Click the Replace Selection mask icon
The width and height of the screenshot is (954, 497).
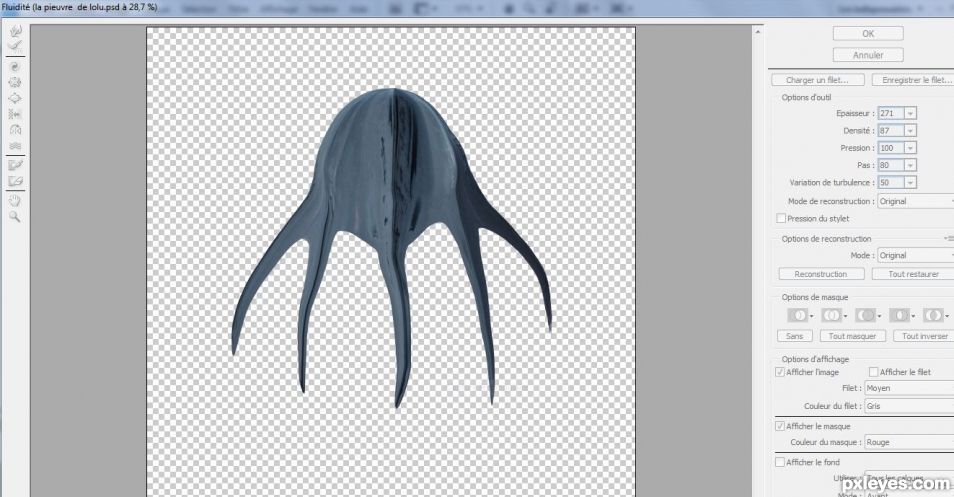pos(798,315)
